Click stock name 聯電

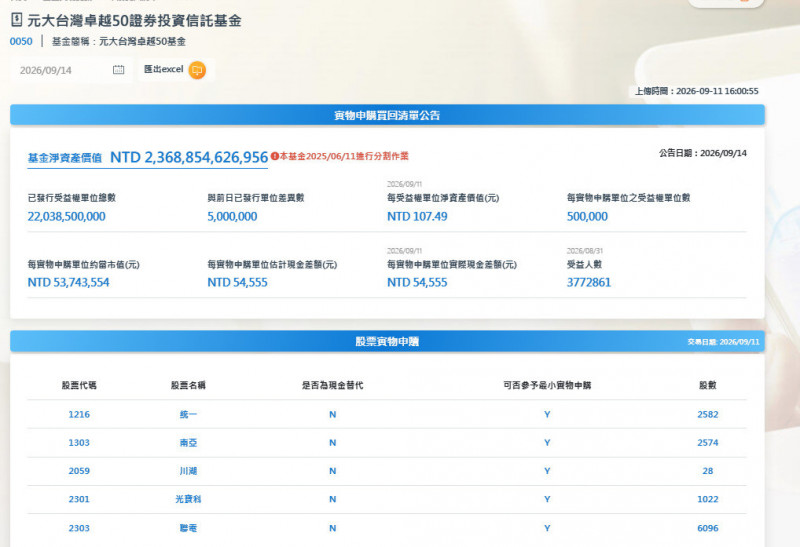coord(188,528)
